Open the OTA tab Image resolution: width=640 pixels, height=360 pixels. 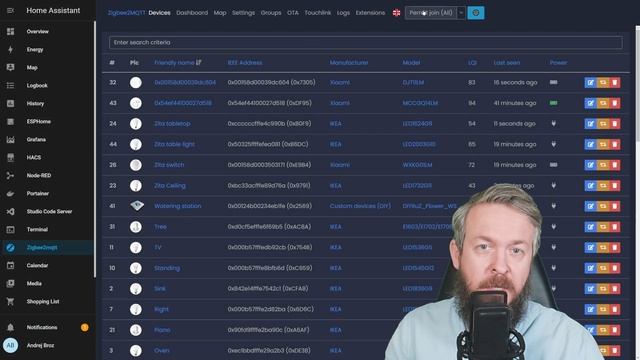[293, 13]
